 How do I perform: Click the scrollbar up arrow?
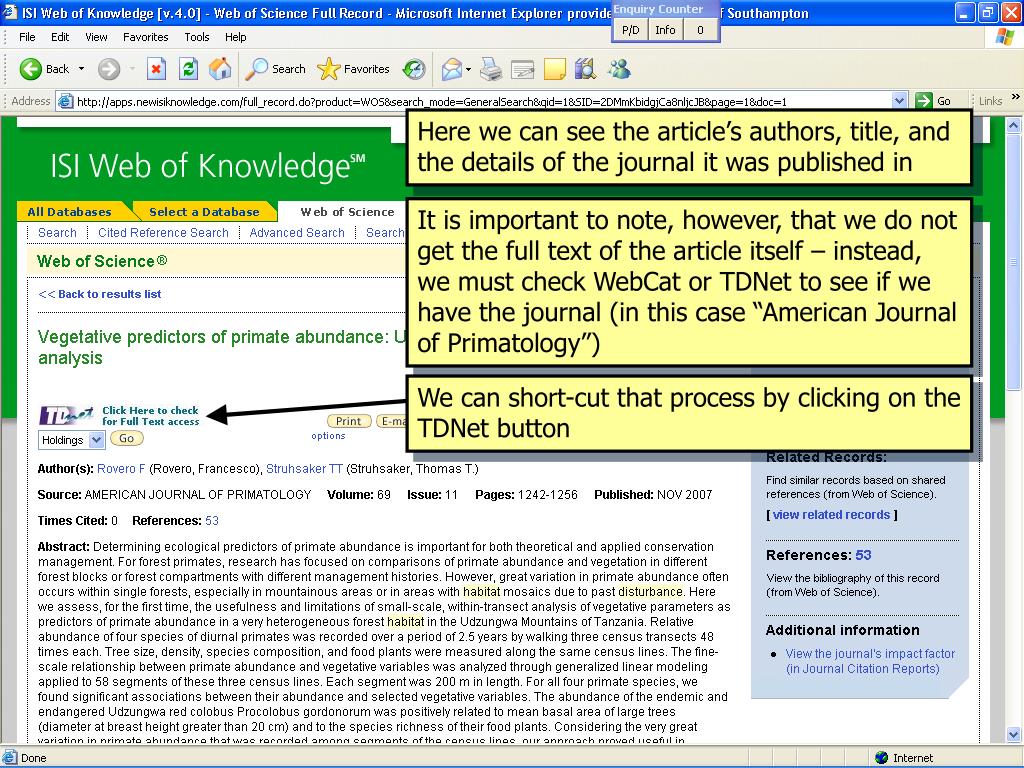pyautogui.click(x=1014, y=124)
